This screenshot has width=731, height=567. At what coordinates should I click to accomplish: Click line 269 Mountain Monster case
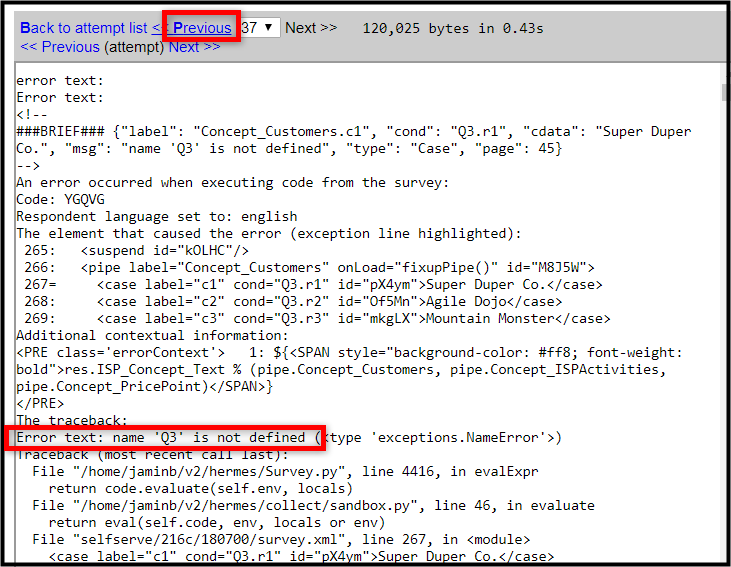coord(317,318)
